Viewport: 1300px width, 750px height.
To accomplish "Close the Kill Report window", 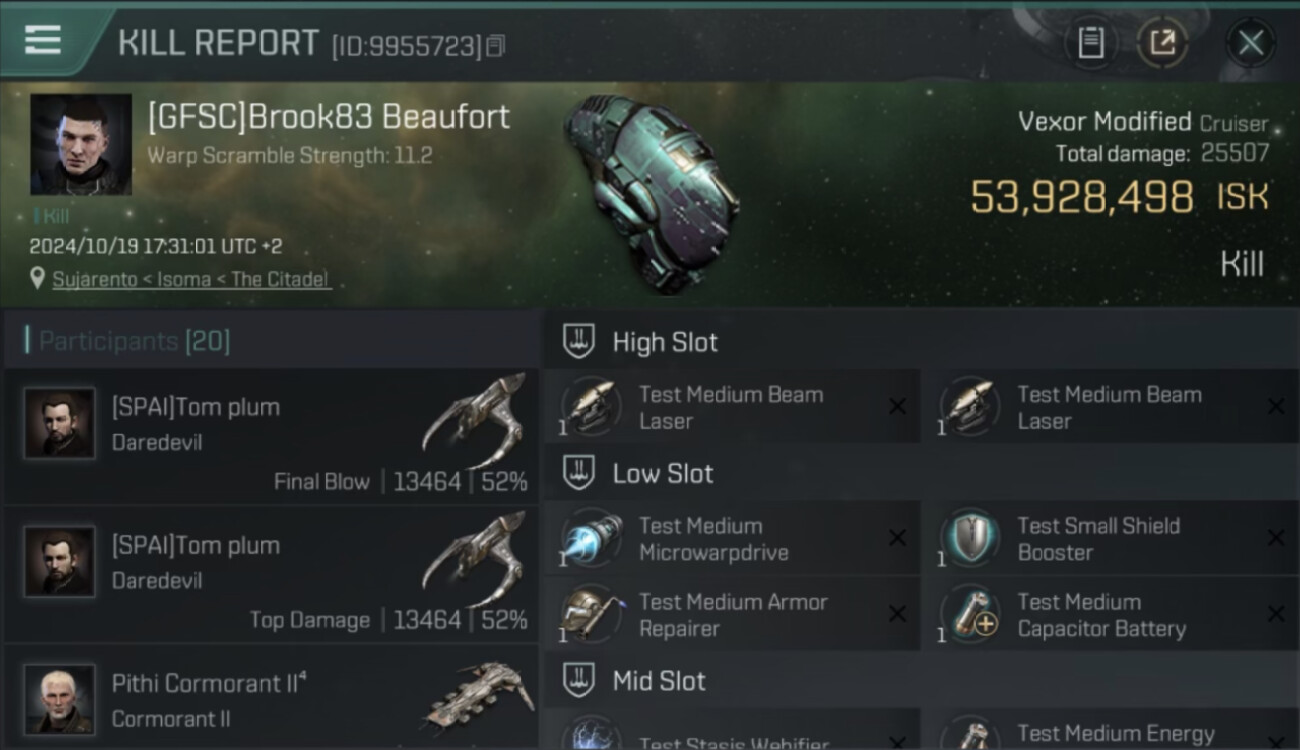I will [x=1250, y=43].
